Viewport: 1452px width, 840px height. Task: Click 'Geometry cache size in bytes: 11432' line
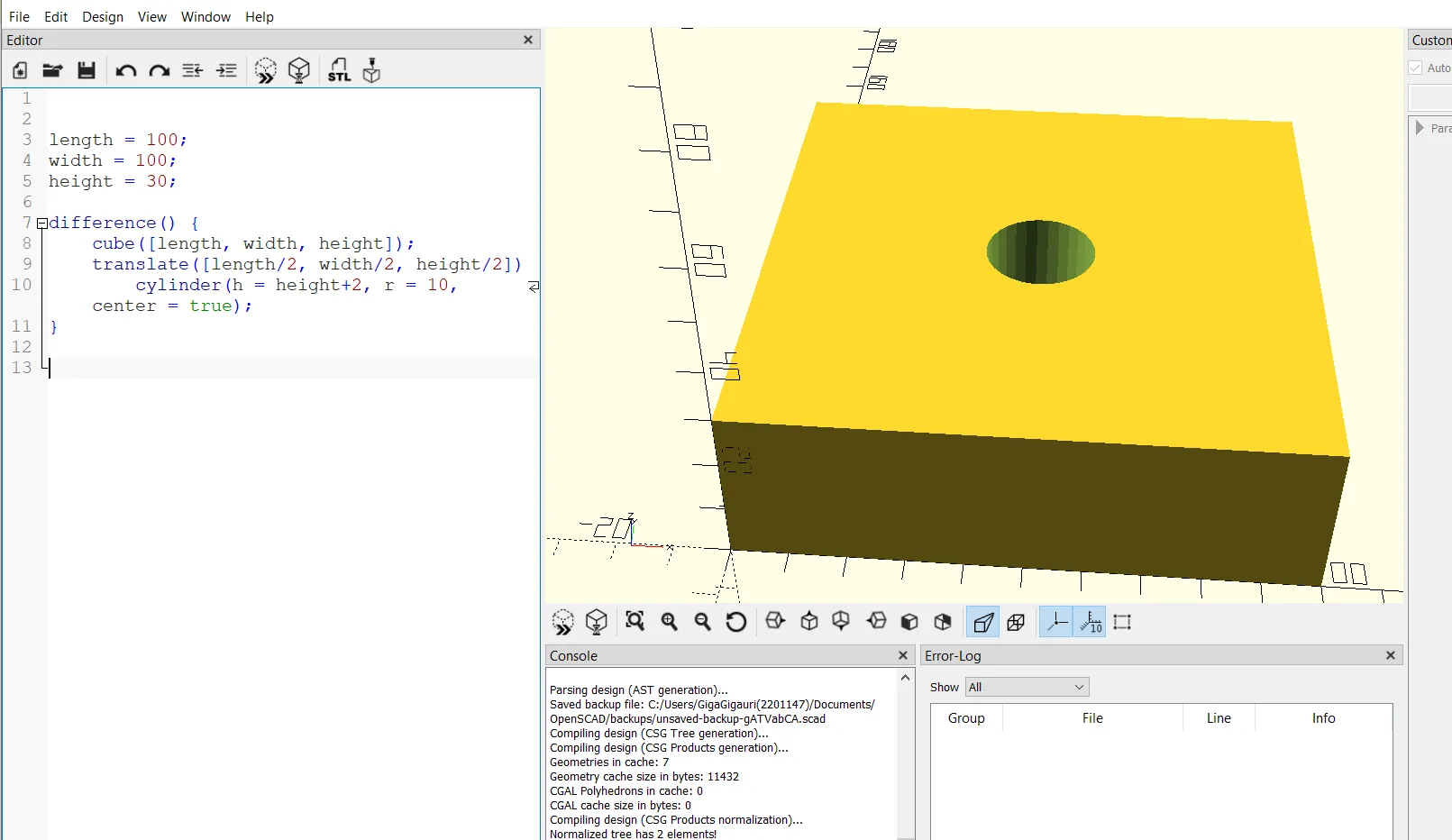tap(644, 777)
